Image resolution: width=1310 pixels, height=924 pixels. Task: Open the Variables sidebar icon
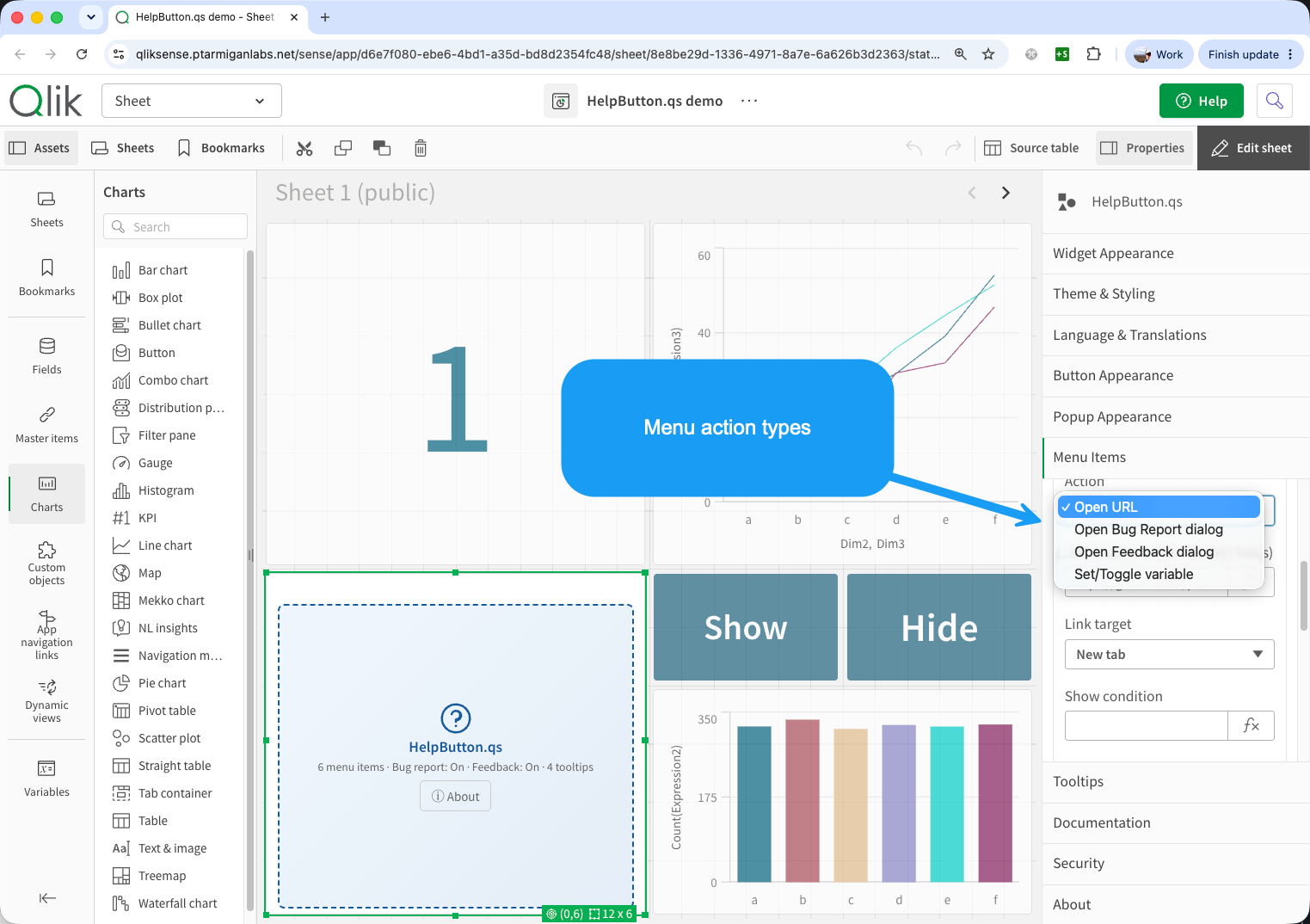46,779
